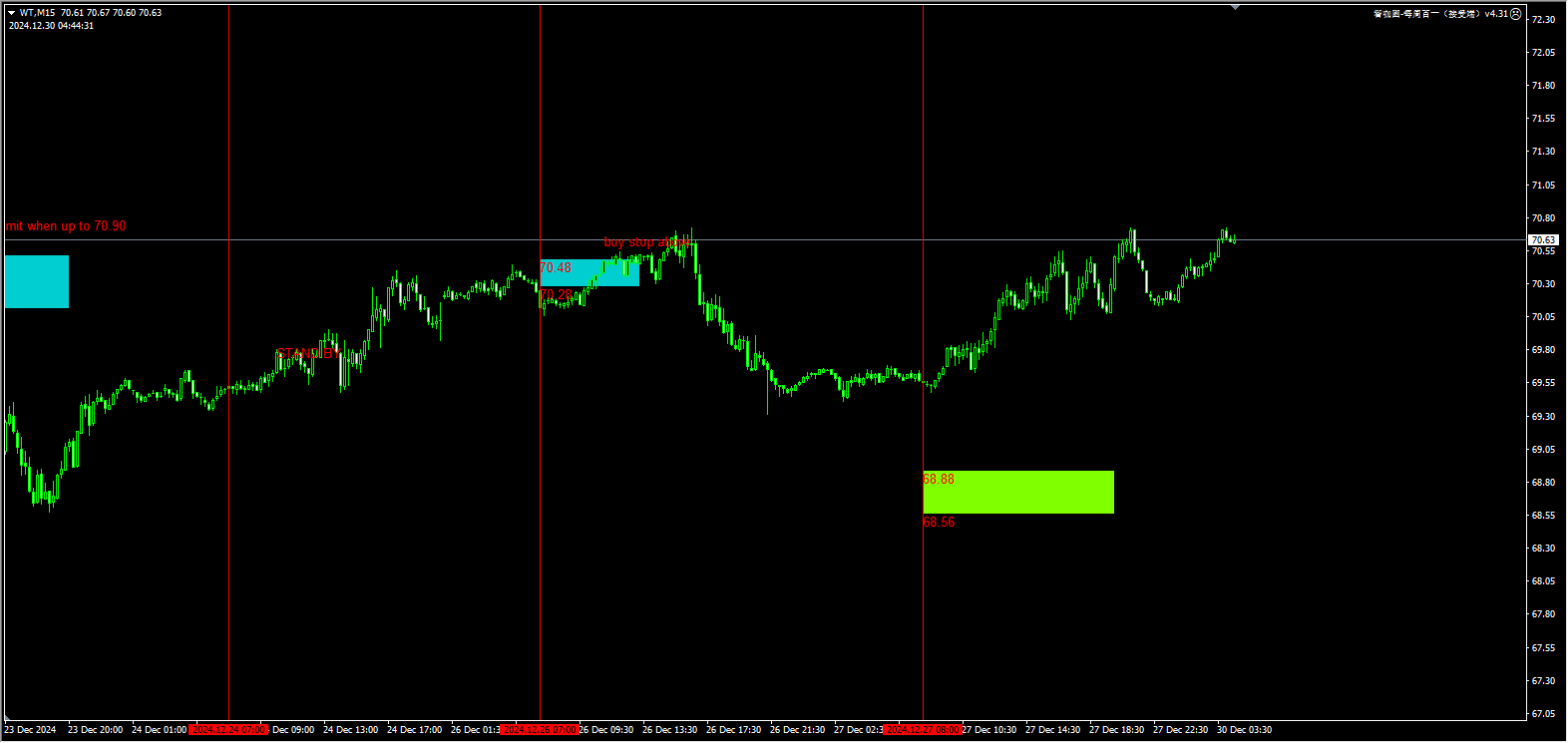This screenshot has height=743, width=1568.
Task: Click the sad-face Expert Advisor status icon
Action: click(x=1516, y=14)
